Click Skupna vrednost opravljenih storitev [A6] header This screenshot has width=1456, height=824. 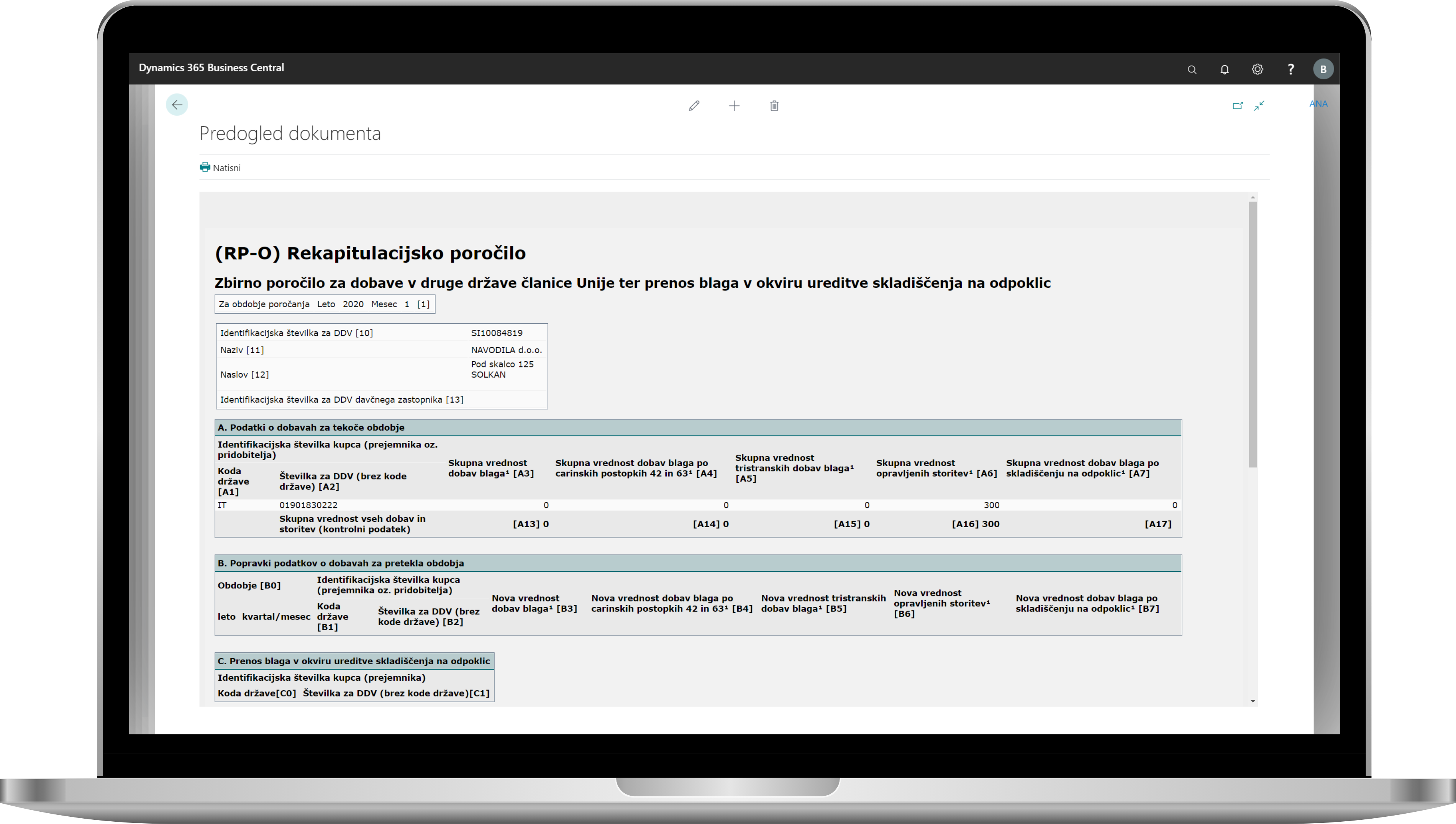(936, 468)
